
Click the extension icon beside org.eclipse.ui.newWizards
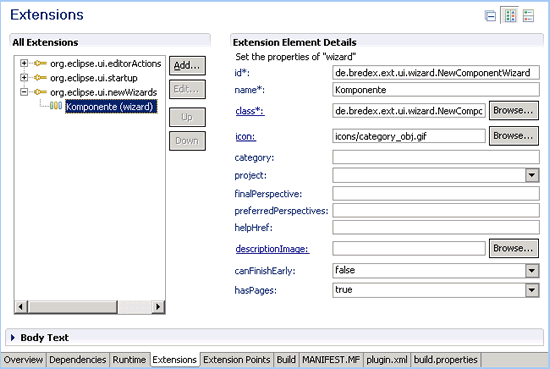point(40,92)
